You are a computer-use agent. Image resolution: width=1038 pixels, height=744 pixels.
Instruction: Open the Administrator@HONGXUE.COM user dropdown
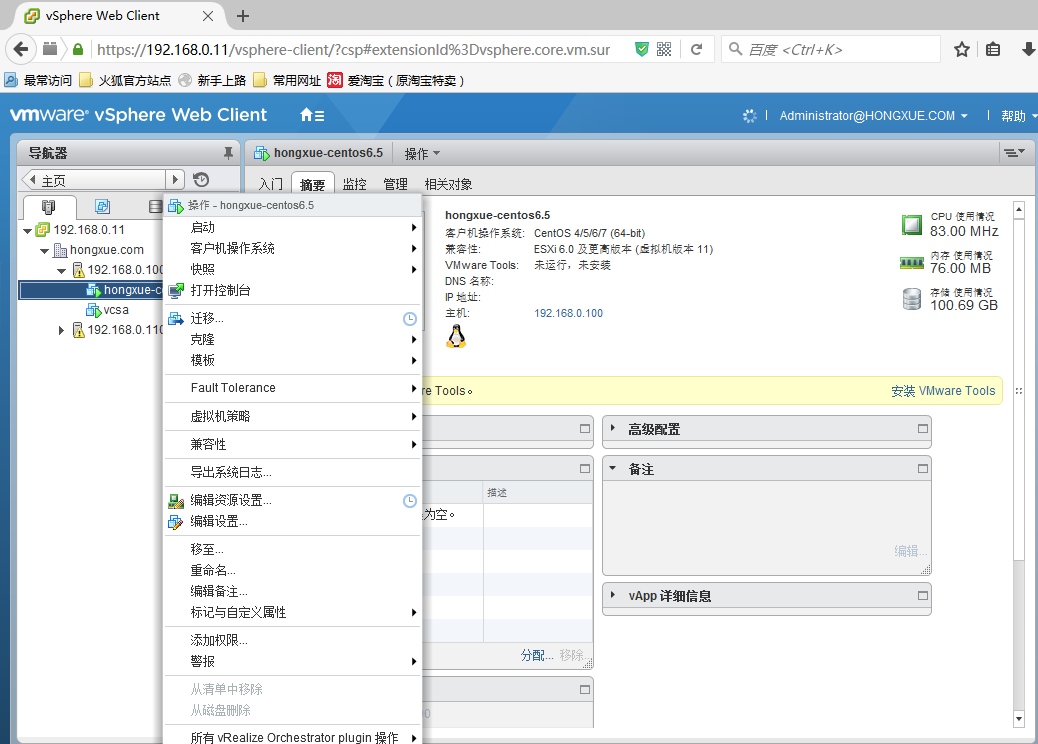pos(873,116)
